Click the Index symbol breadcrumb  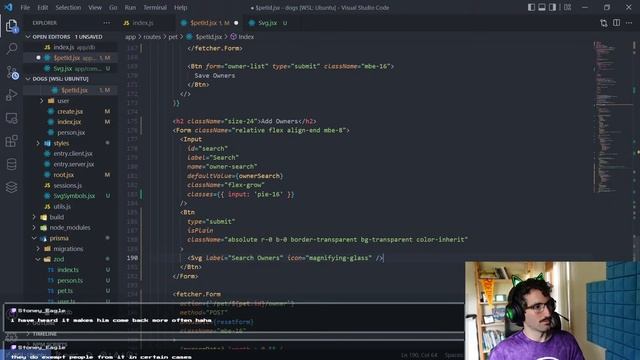[242, 37]
